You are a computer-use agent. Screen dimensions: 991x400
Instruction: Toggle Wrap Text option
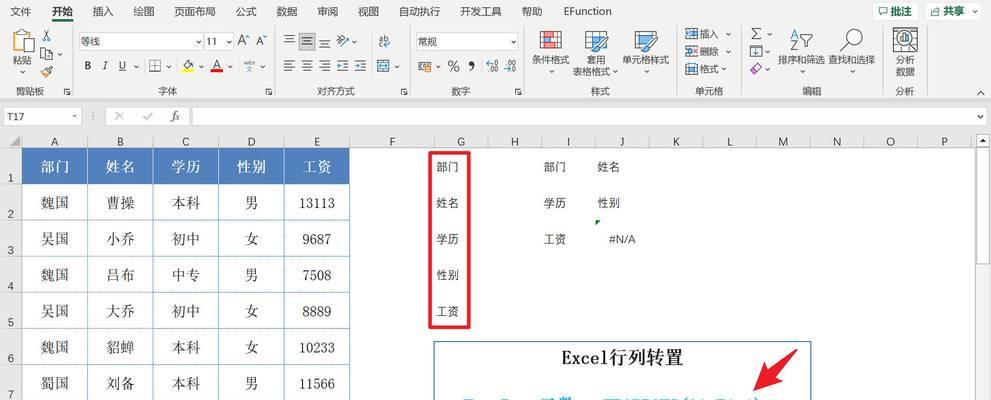384,42
